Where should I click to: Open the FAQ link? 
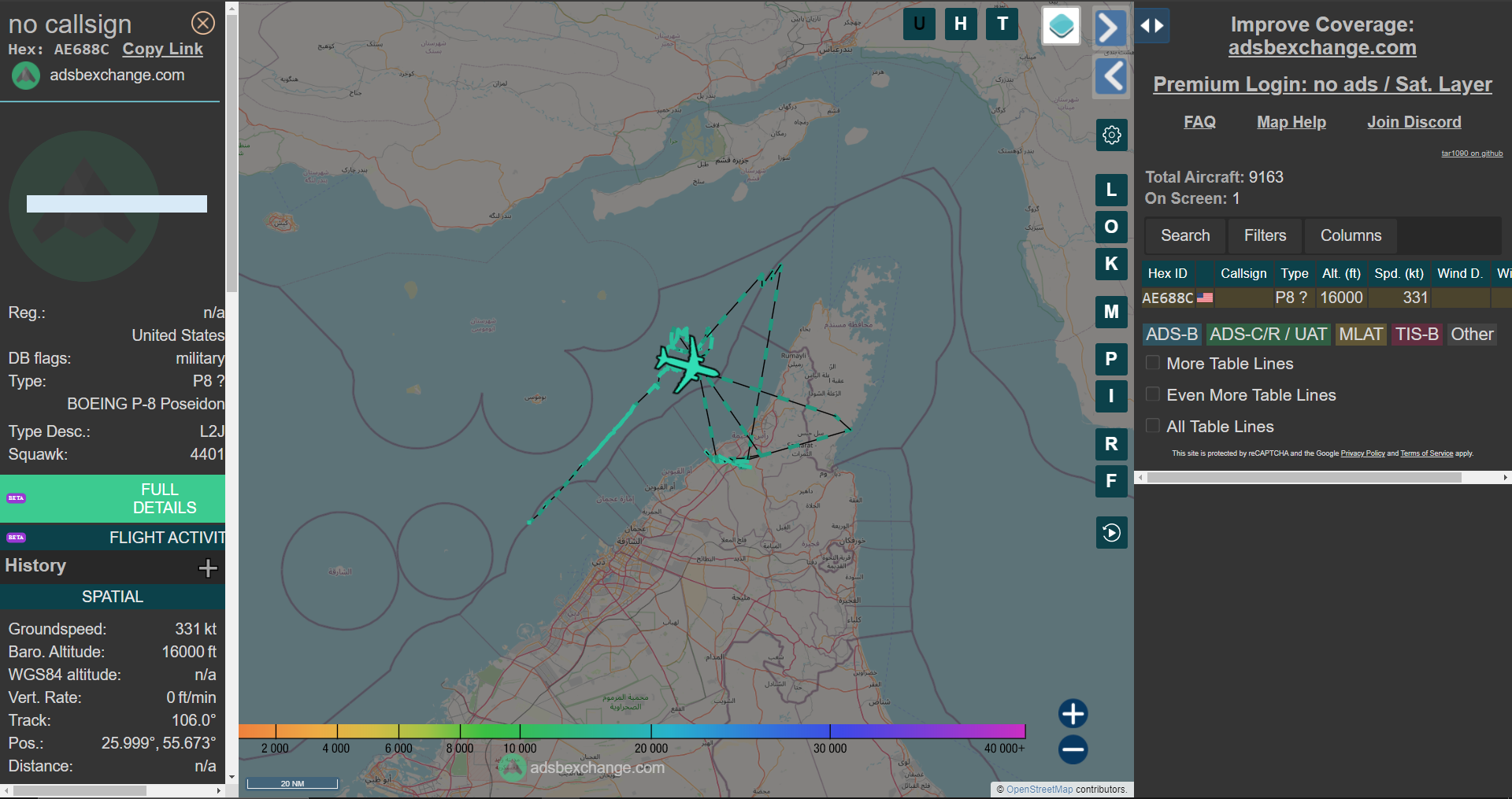point(1199,122)
